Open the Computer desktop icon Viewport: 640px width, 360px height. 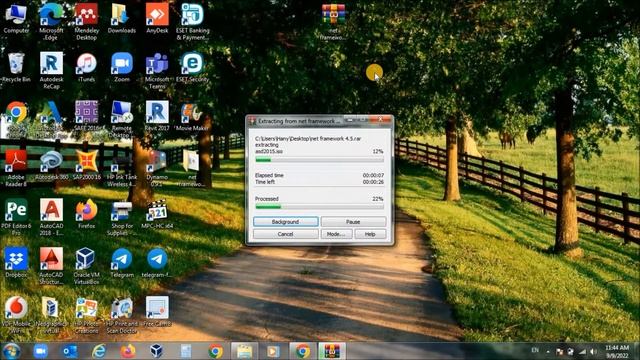click(16, 18)
